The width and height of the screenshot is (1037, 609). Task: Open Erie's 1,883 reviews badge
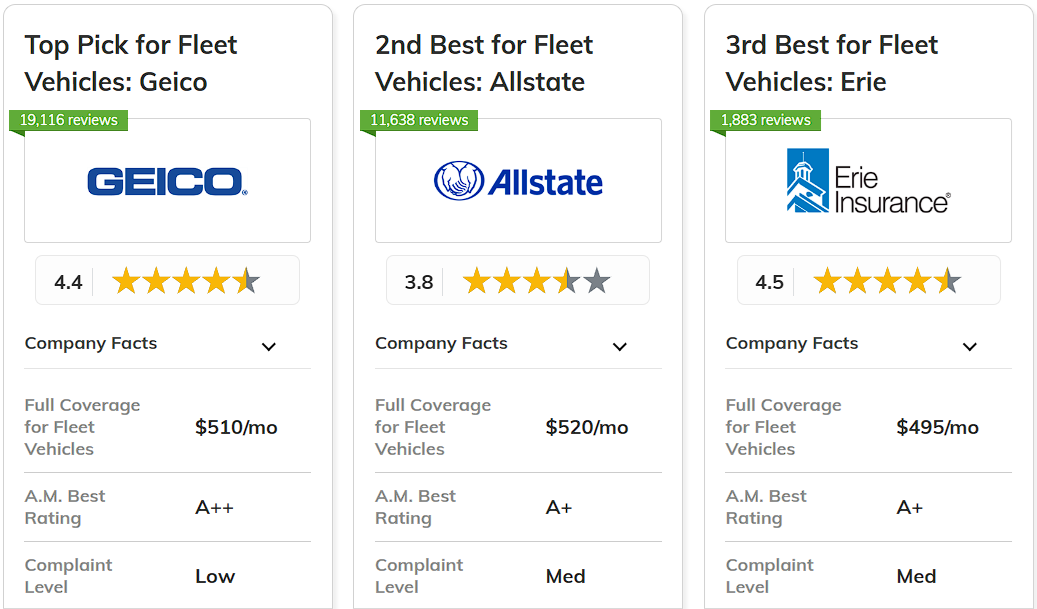pyautogui.click(x=766, y=120)
